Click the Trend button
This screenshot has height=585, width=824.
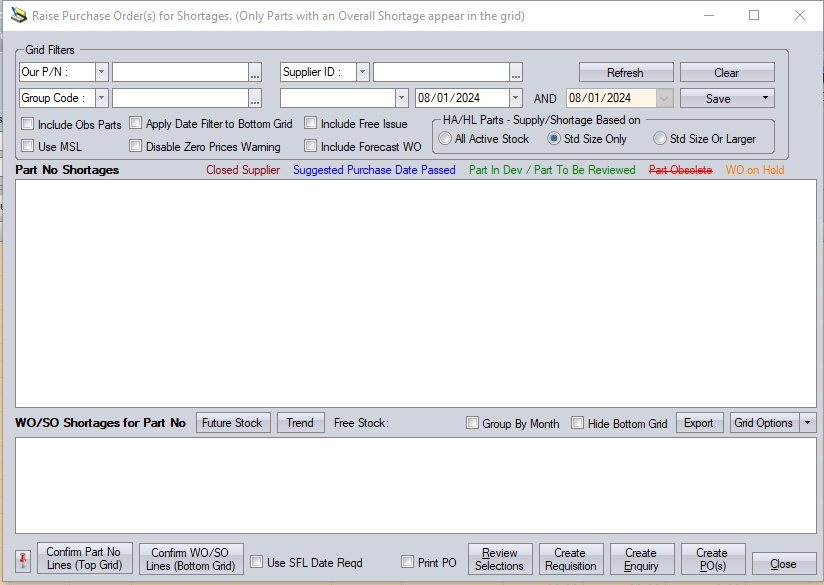[x=300, y=423]
